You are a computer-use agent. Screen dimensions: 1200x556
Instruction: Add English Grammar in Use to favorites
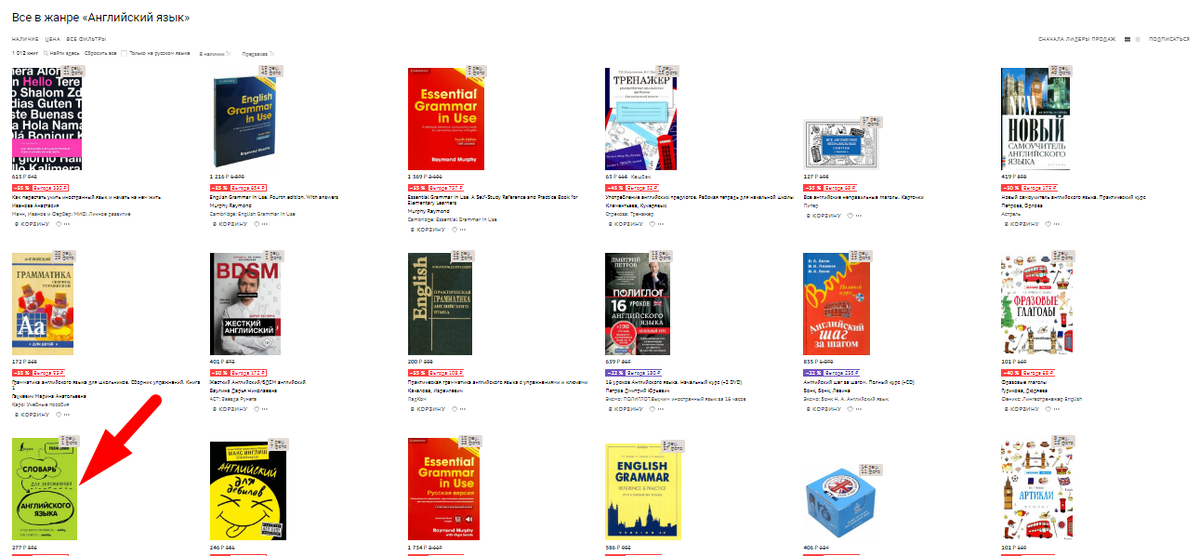(x=256, y=225)
